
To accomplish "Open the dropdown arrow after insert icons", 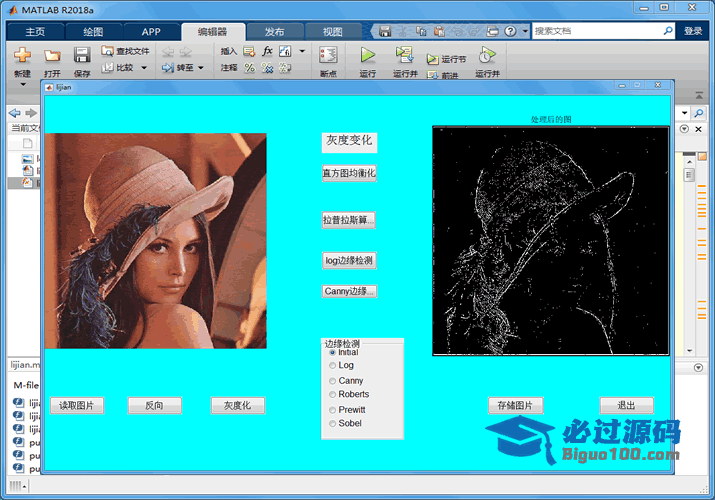I will pos(302,51).
